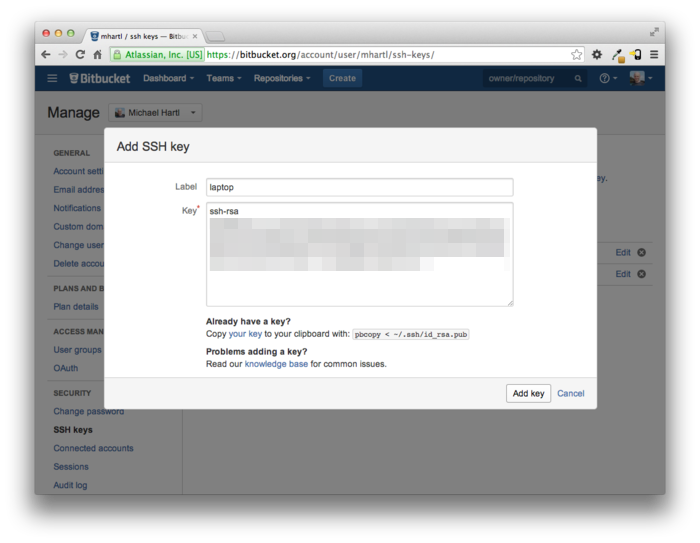
Task: Click into the Key textarea
Action: (x=359, y=254)
